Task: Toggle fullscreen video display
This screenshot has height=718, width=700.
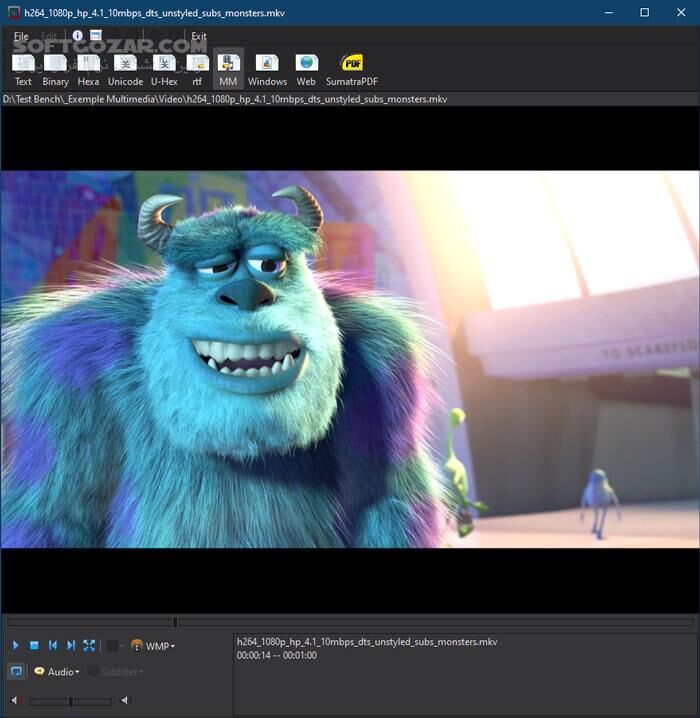Action: pos(89,646)
